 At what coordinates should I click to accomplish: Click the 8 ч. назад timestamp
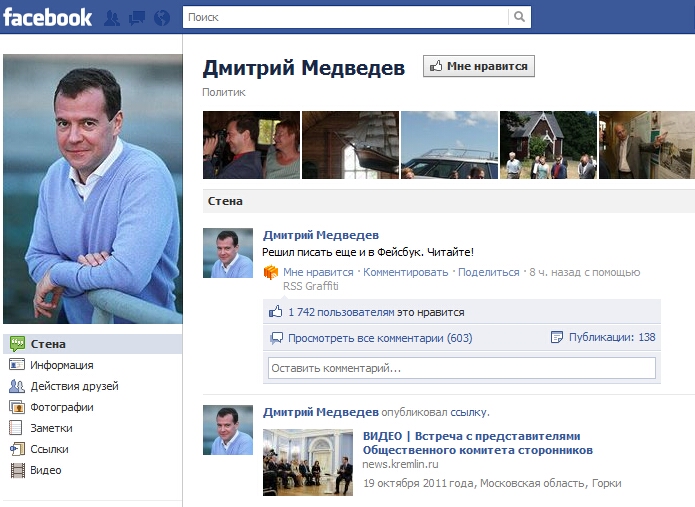pos(555,272)
